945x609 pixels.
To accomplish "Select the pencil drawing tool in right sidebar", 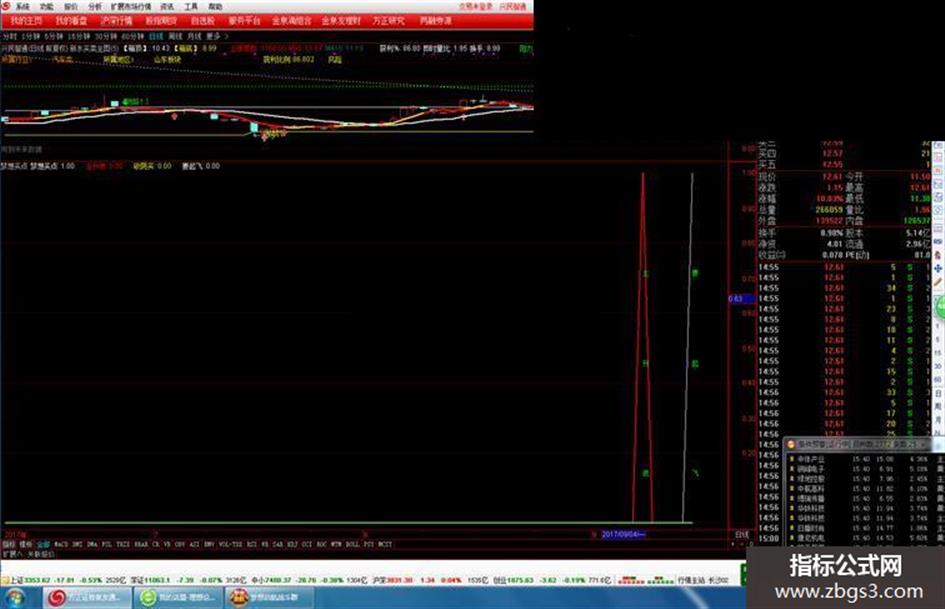I will [938, 282].
